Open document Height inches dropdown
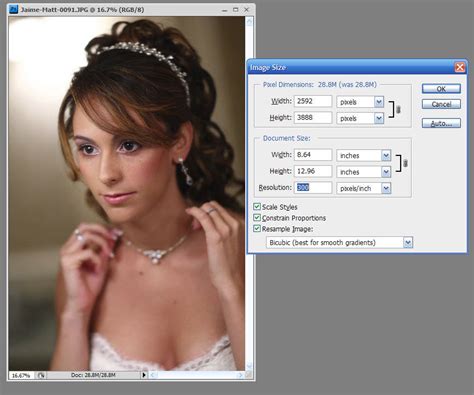474x395 pixels. click(386, 172)
